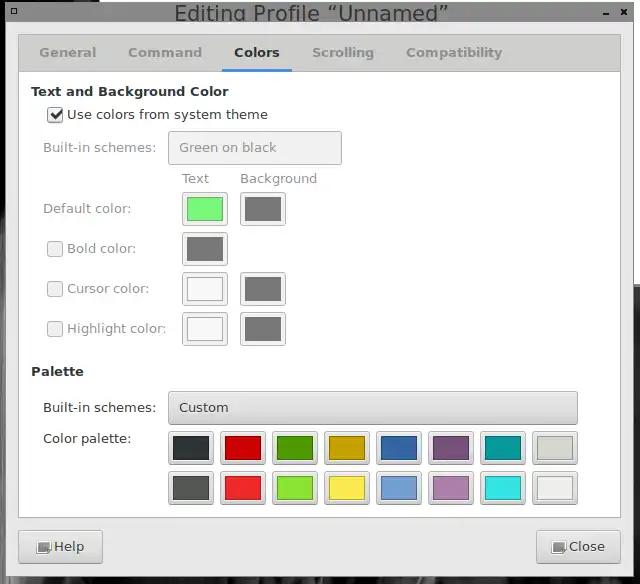Select the bright yellow palette swatch
Viewport: 640px width, 584px height.
coord(347,488)
